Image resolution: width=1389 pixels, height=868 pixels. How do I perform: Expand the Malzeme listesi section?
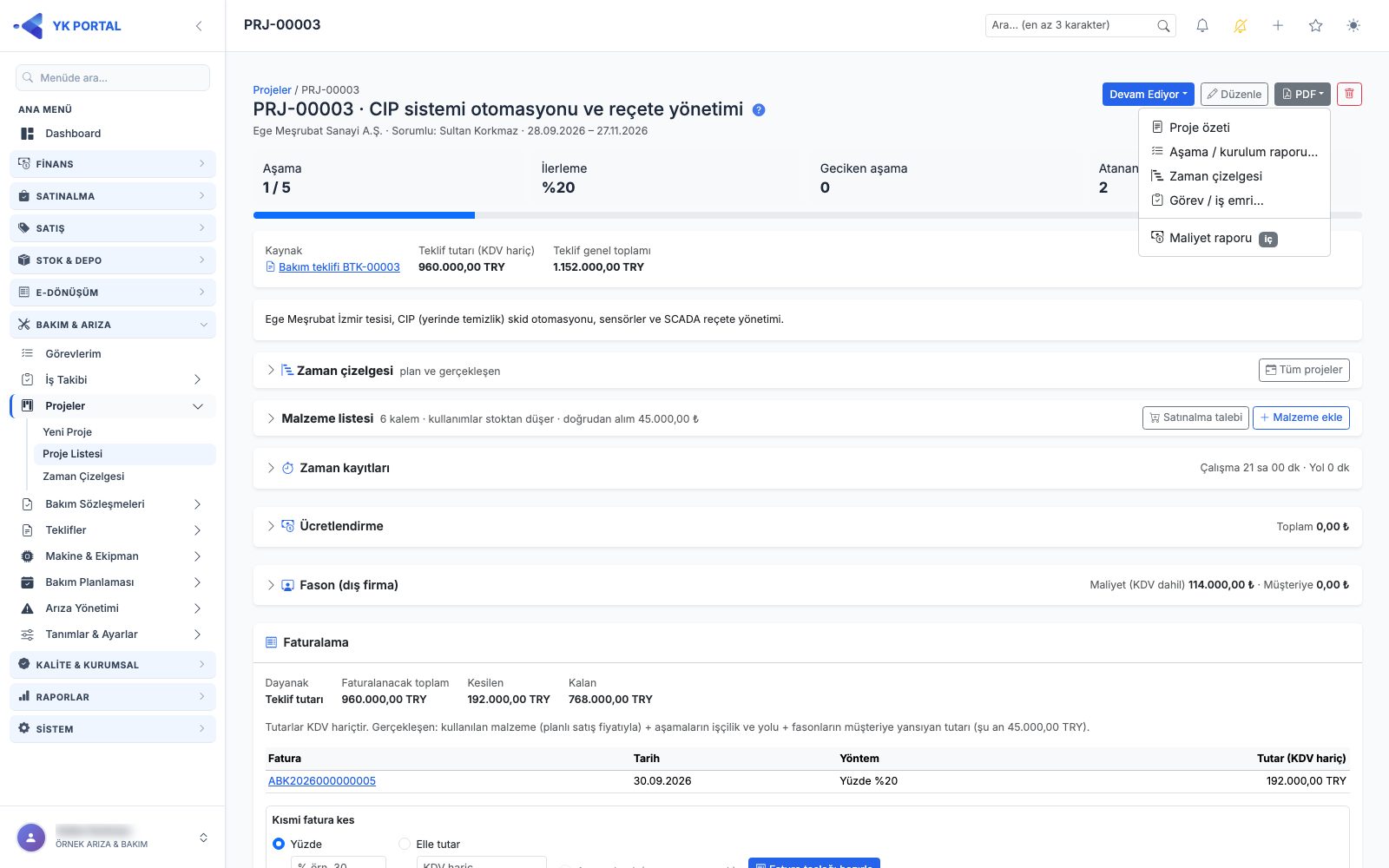[271, 418]
